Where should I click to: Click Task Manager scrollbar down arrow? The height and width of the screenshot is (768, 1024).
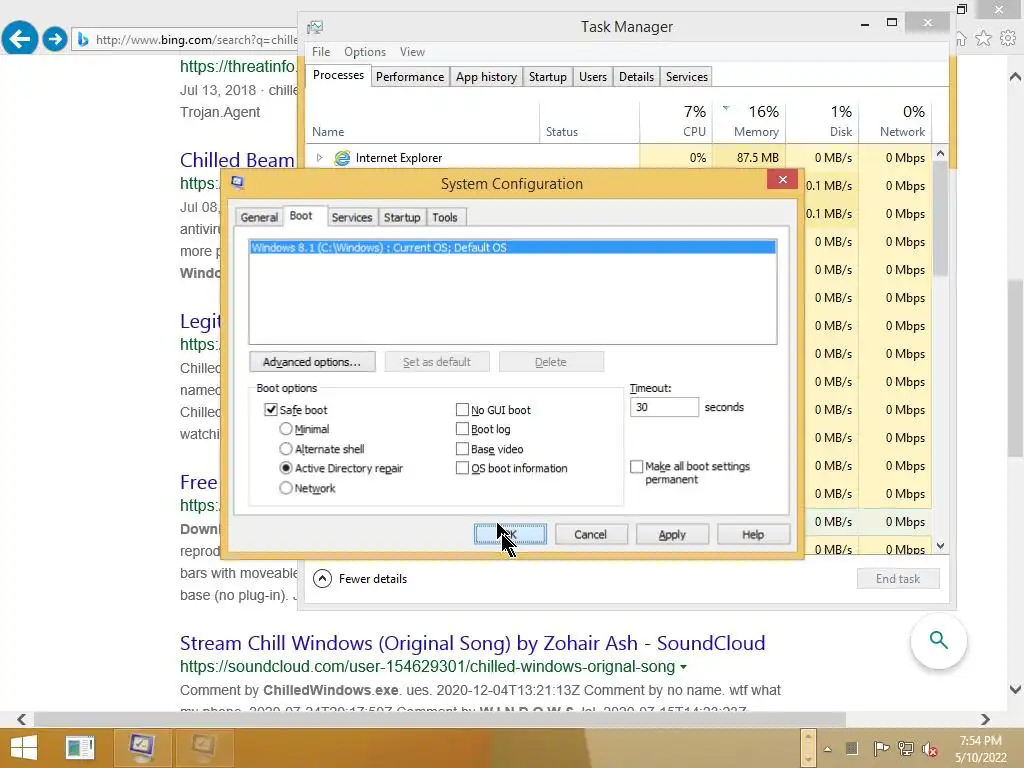click(x=940, y=546)
